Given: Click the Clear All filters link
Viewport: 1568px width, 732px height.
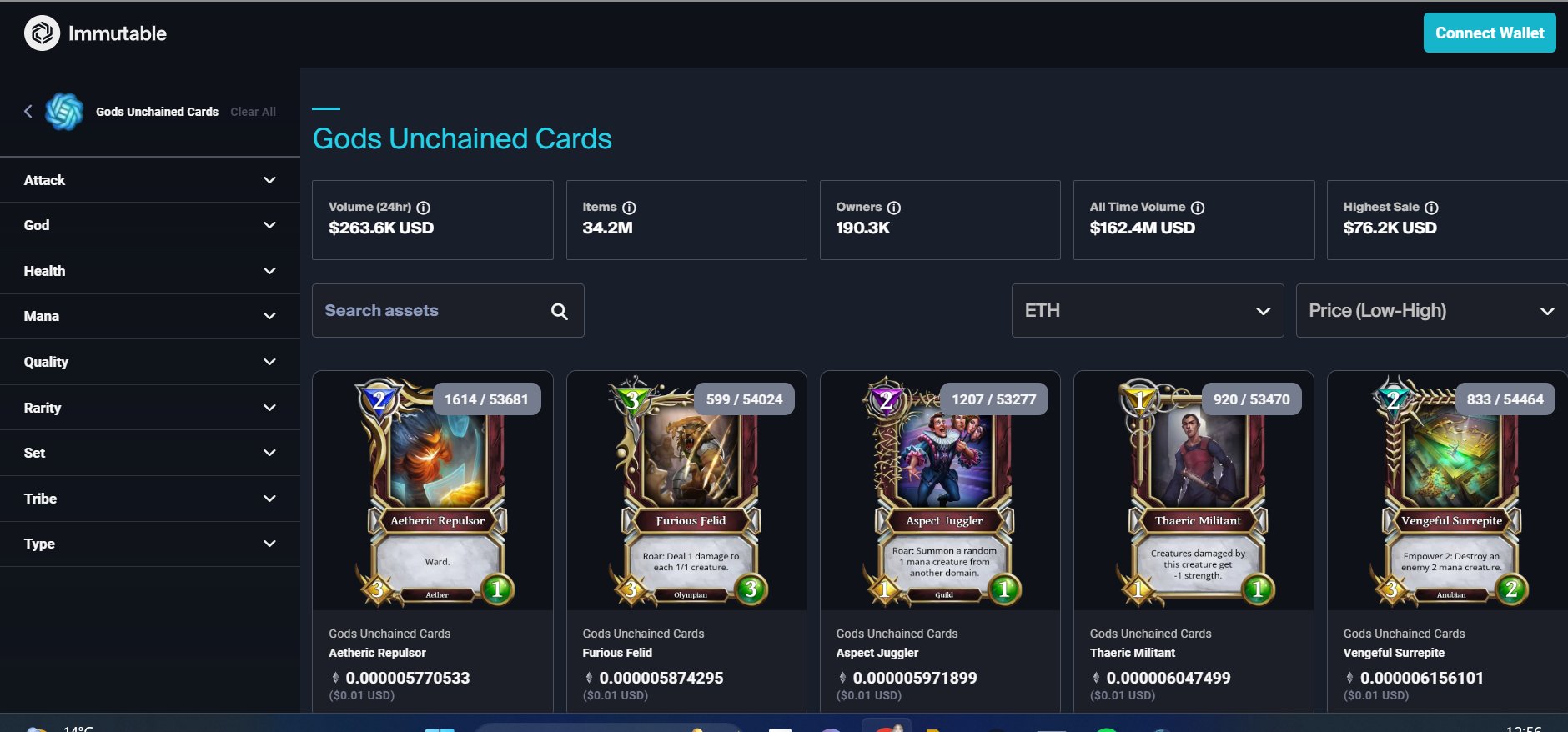Looking at the screenshot, I should (x=253, y=112).
